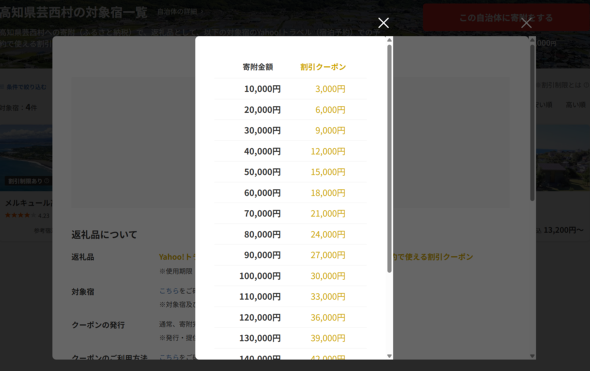Select the 30,000円 donation amount
The width and height of the screenshot is (590, 371).
tap(262, 131)
